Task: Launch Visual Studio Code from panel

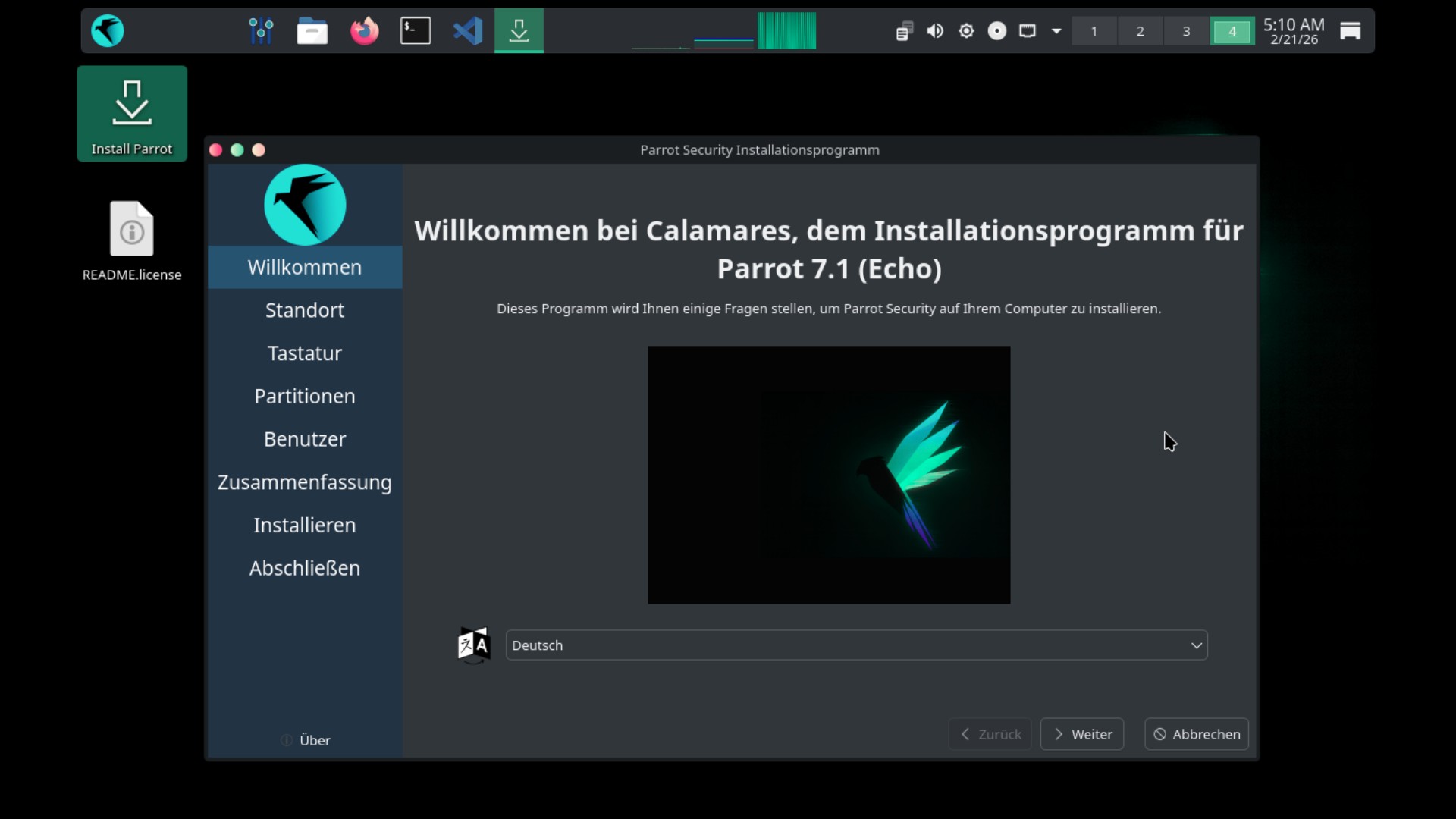Action: click(x=468, y=31)
